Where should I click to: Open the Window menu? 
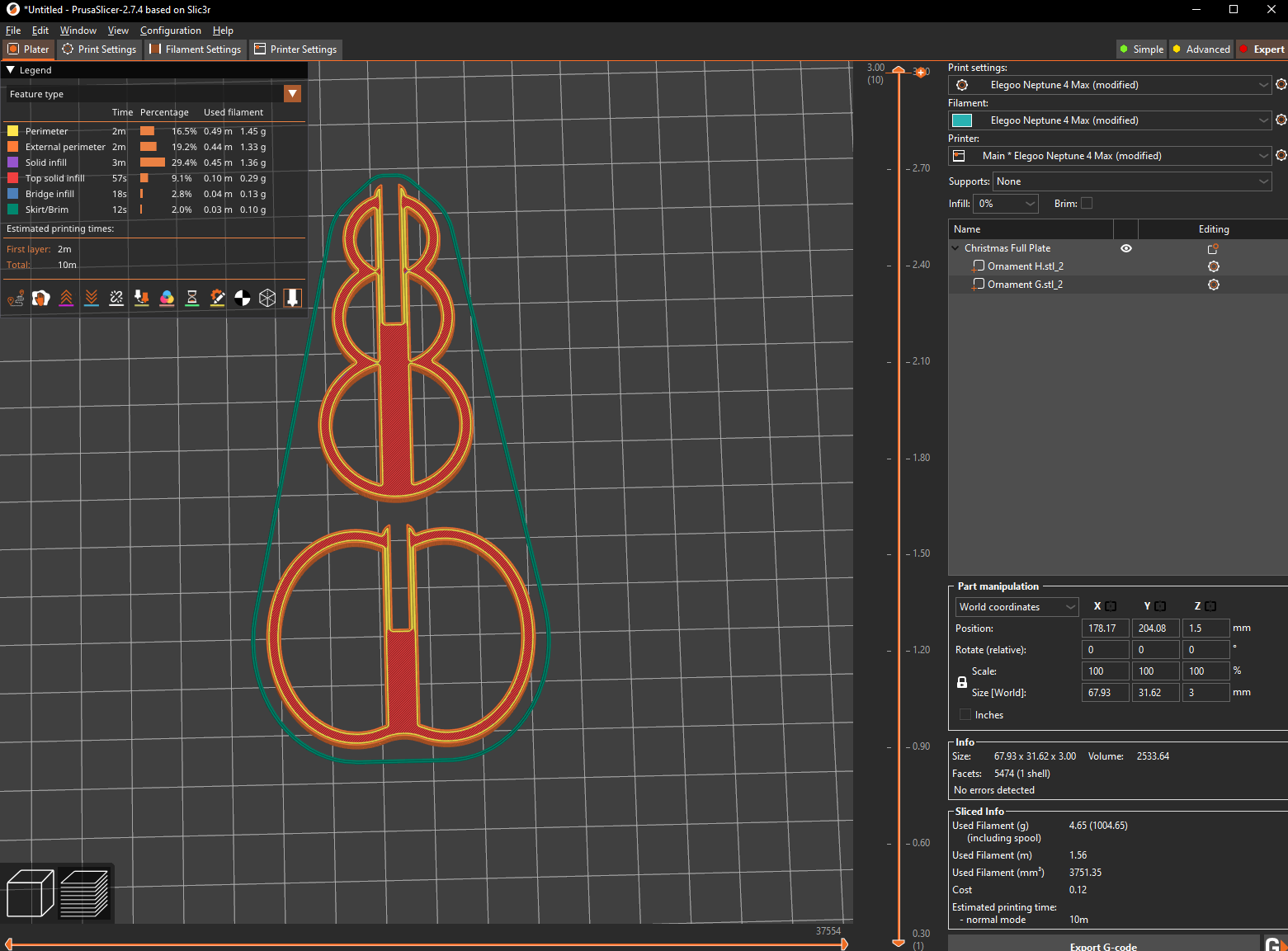[x=78, y=31]
